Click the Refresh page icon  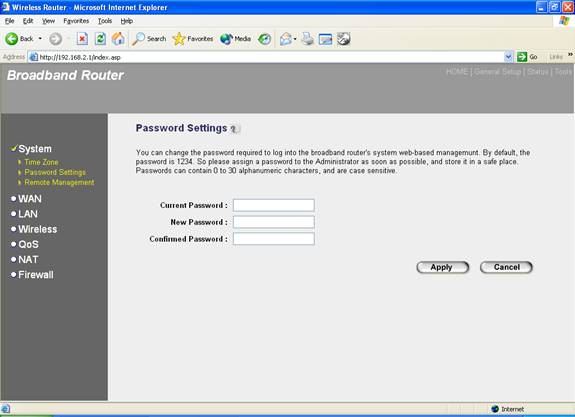click(100, 39)
